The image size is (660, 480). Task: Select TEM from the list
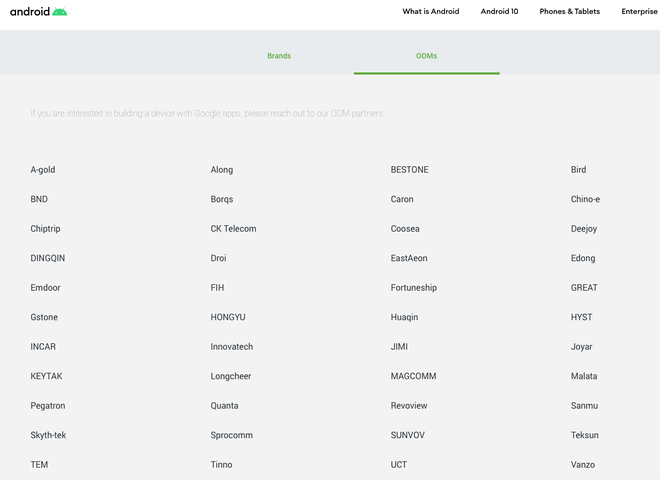39,464
